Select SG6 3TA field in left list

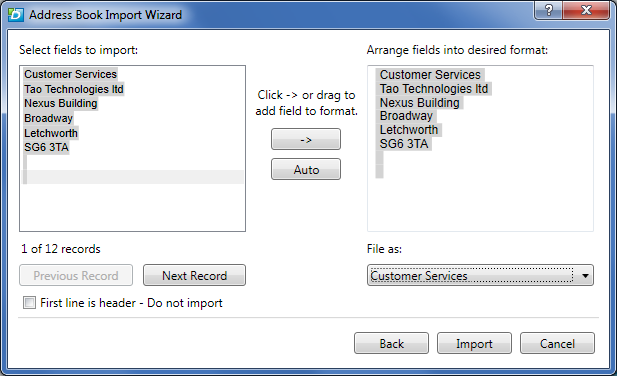(46, 147)
